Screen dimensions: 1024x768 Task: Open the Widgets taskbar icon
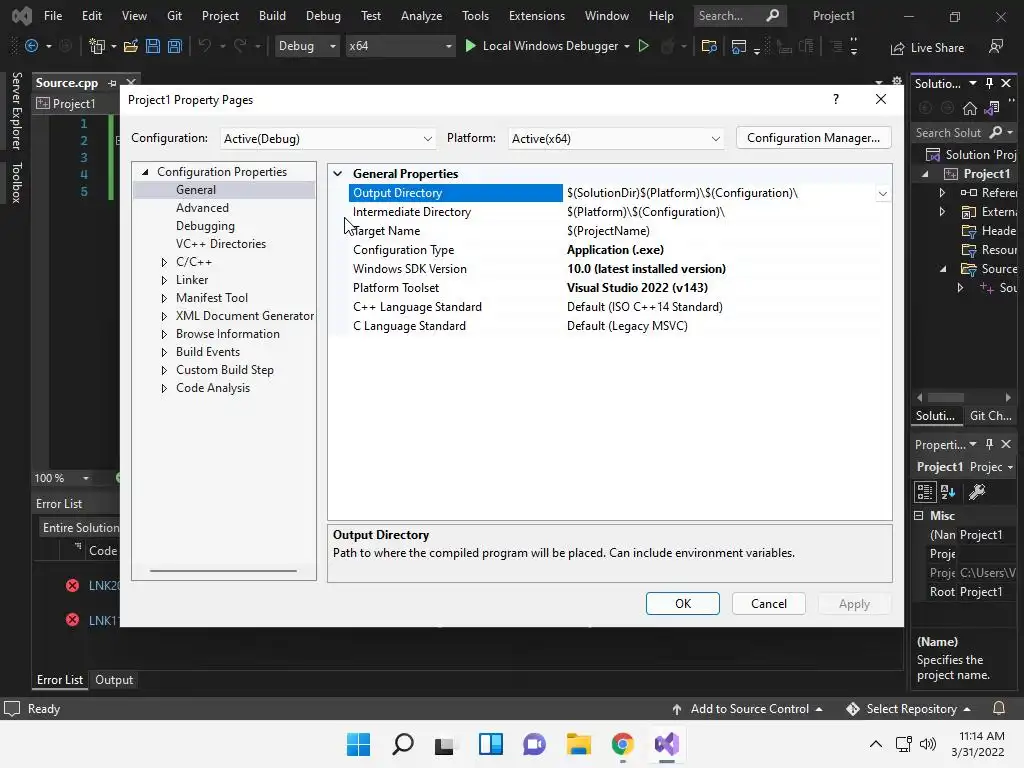[490, 744]
